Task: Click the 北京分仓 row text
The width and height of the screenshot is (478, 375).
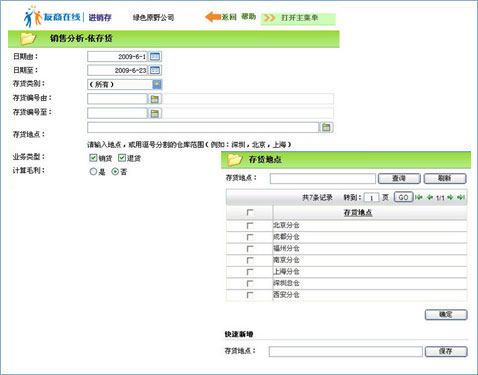Action: coord(286,225)
